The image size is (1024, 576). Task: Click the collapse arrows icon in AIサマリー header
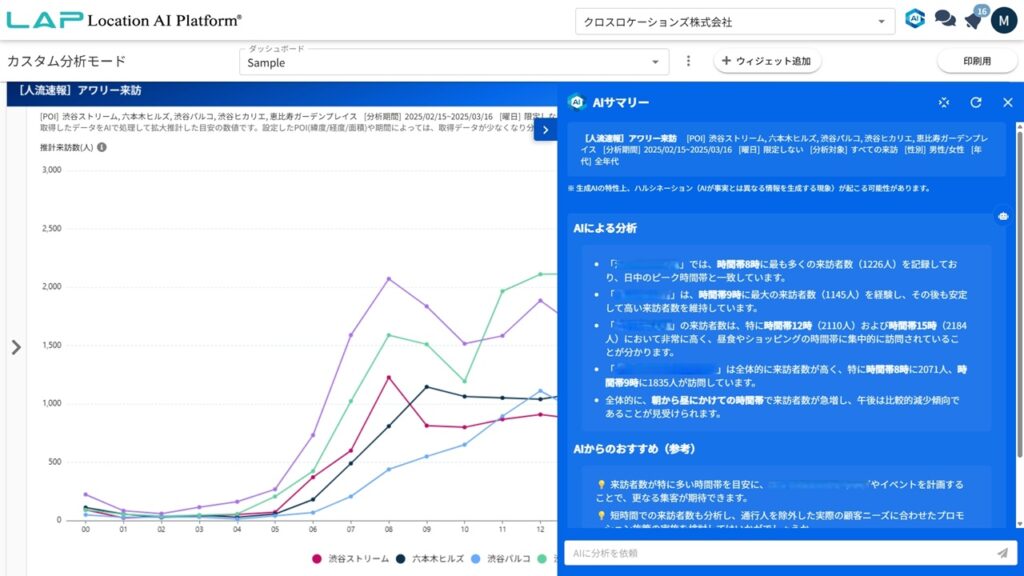[x=944, y=102]
